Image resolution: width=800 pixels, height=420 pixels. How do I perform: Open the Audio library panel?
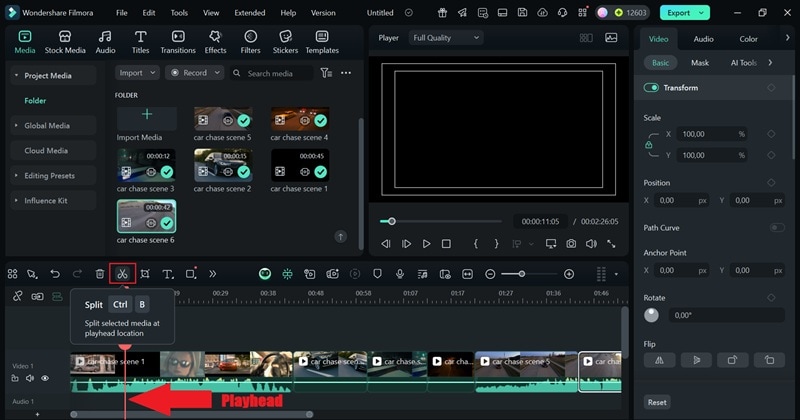point(105,42)
